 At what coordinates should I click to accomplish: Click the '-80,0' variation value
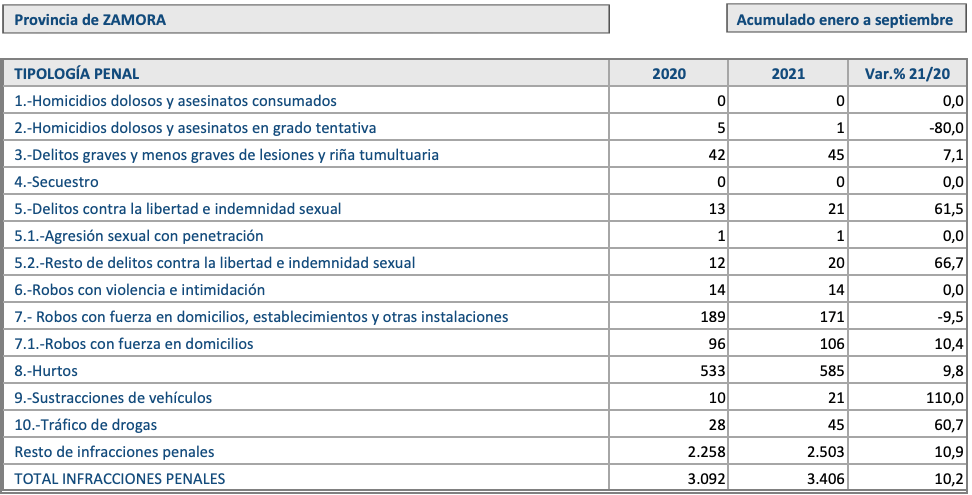tap(947, 128)
